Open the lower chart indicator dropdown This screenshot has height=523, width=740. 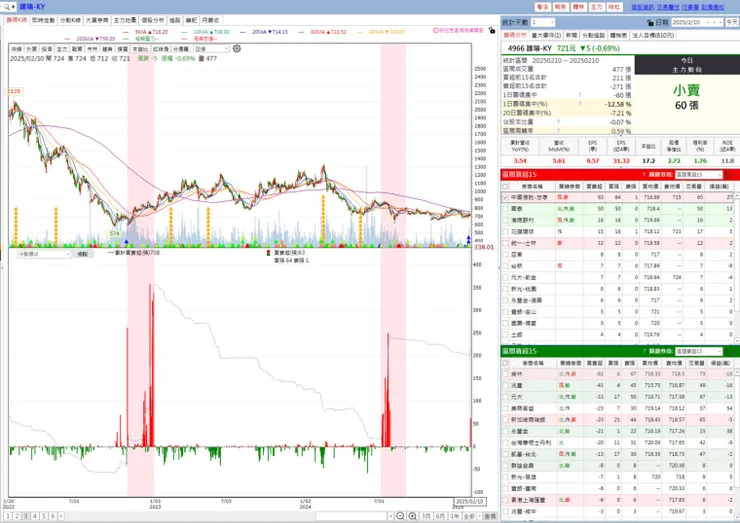click(x=44, y=254)
